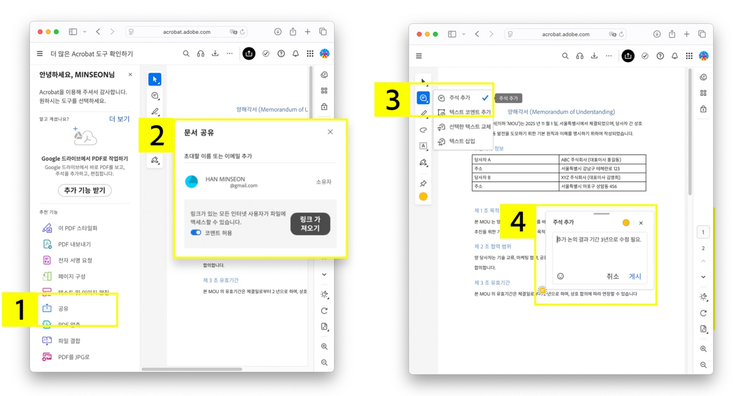750x396 pixels.
Task: Click the download icon in left window
Action: point(215,54)
